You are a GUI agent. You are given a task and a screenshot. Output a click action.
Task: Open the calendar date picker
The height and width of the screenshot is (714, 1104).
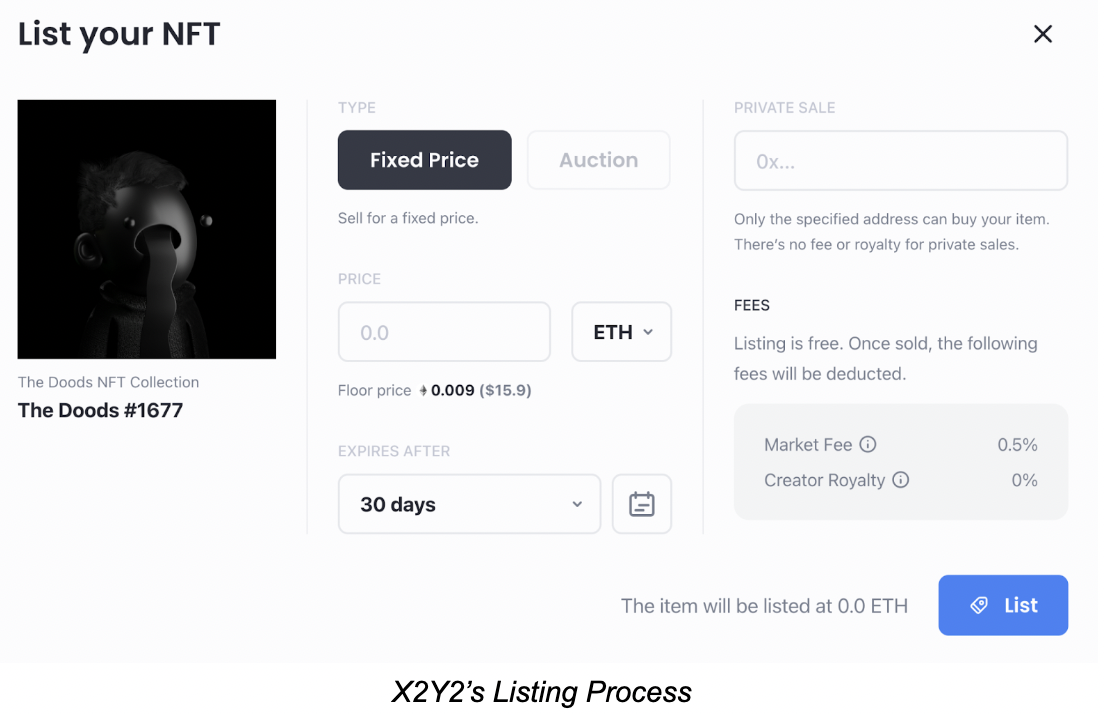tap(641, 504)
